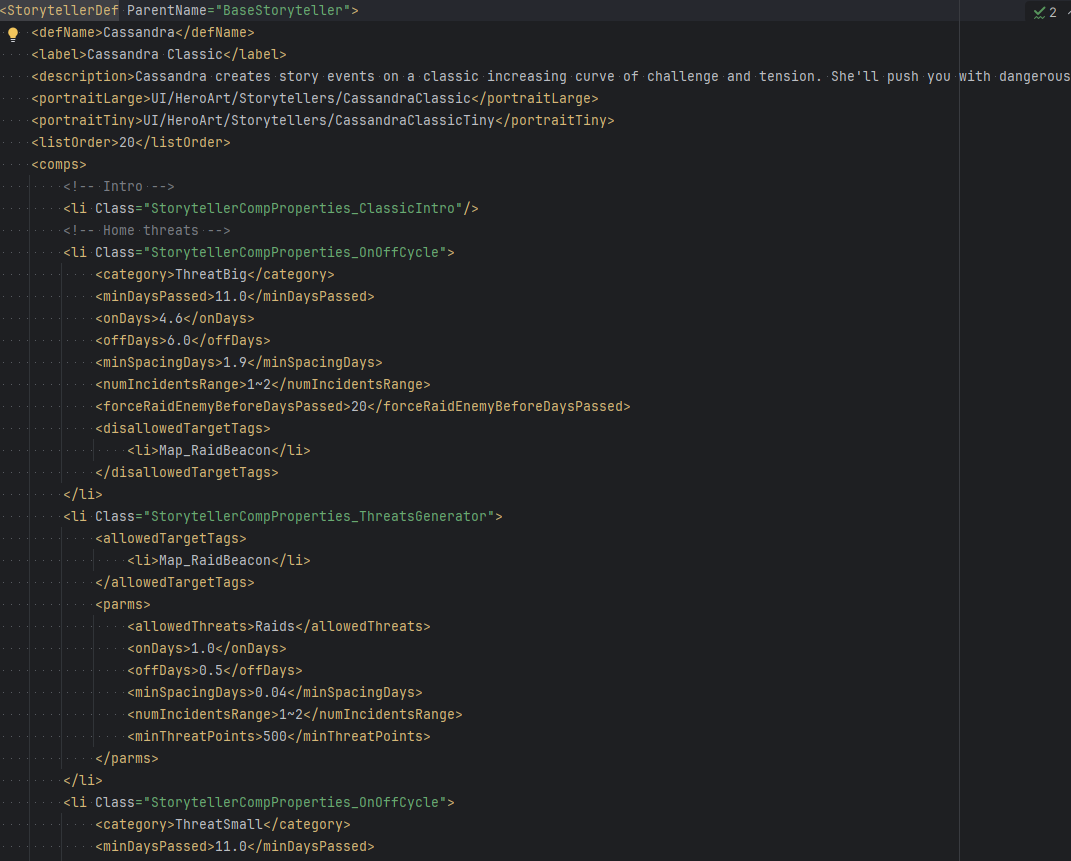
Task: Click the yellow lightbulb intention icon
Action: coord(13,34)
